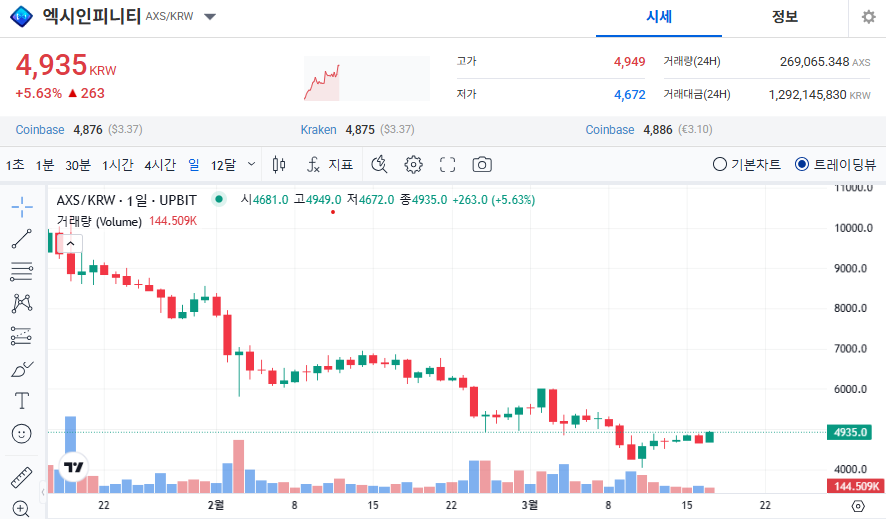Click the zoom in tool
Viewport: 886px width, 519px height.
click(x=21, y=509)
